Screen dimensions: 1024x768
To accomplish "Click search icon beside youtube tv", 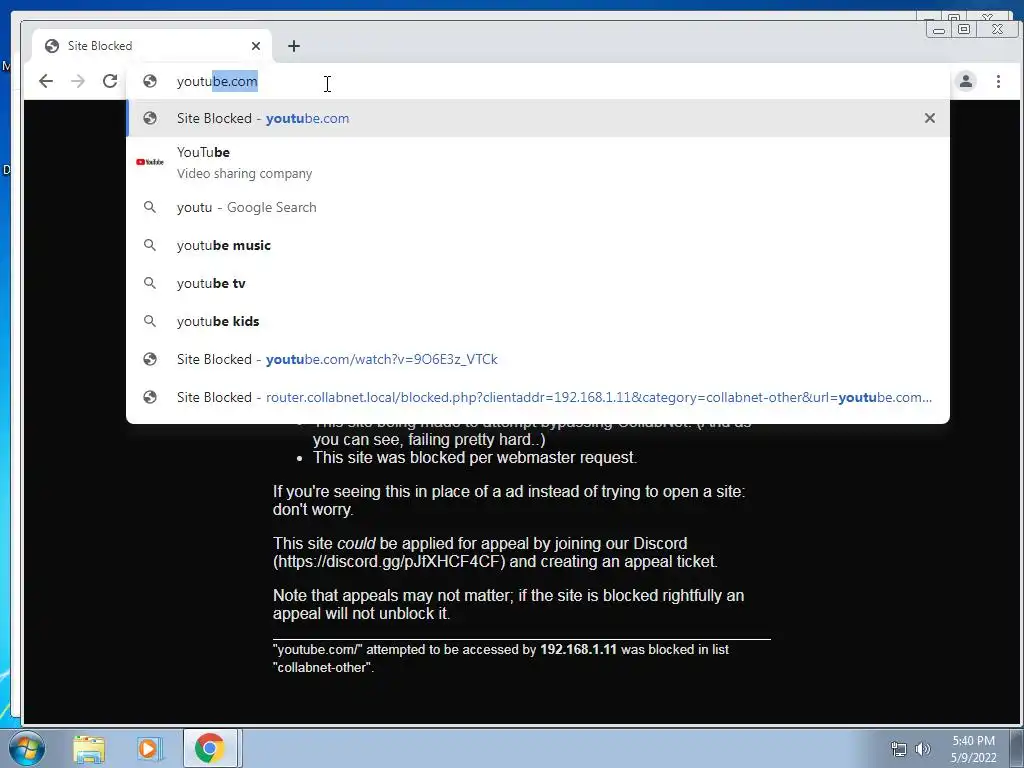I will (x=150, y=283).
